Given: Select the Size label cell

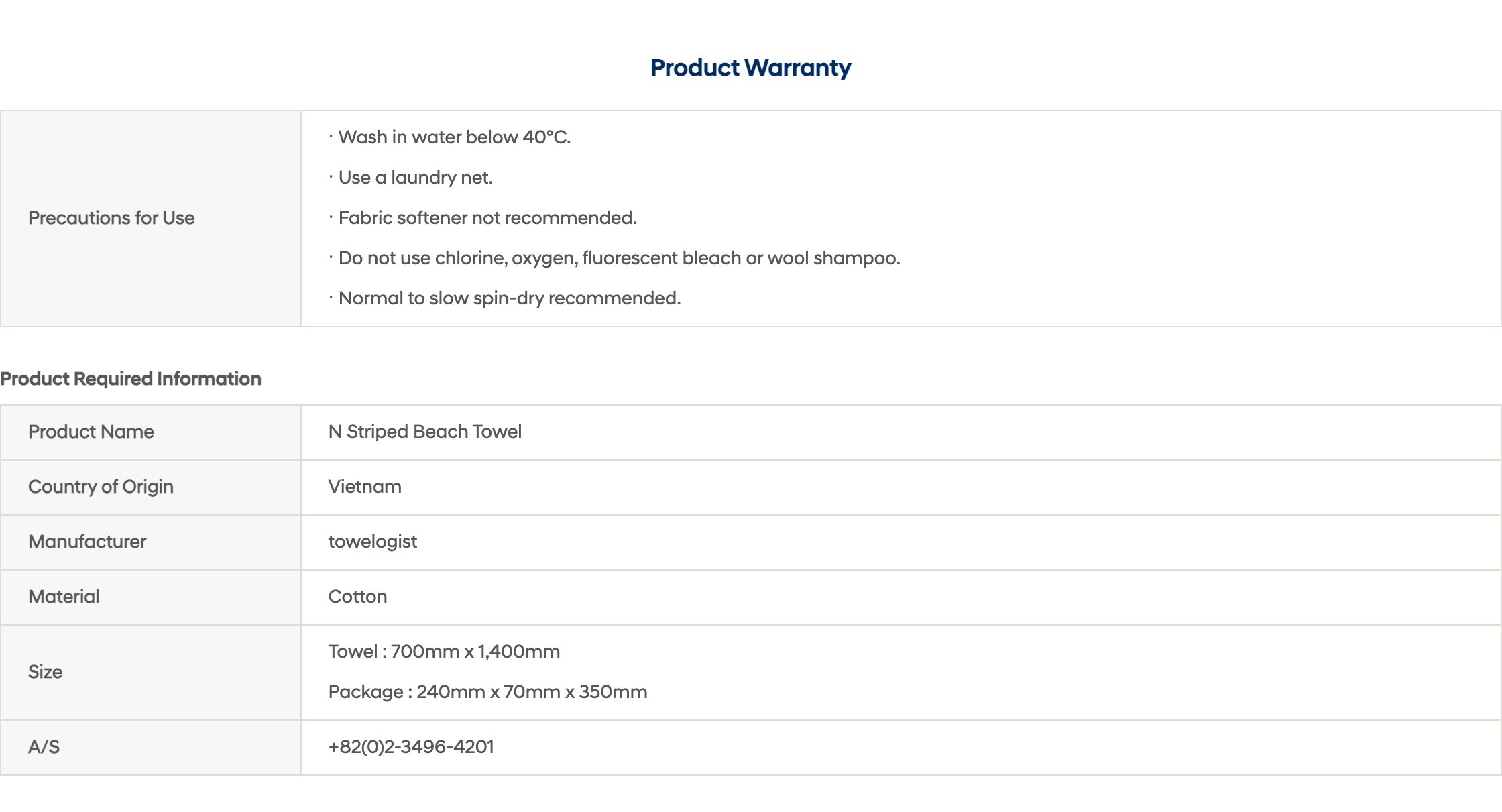Looking at the screenshot, I should click(x=151, y=673).
